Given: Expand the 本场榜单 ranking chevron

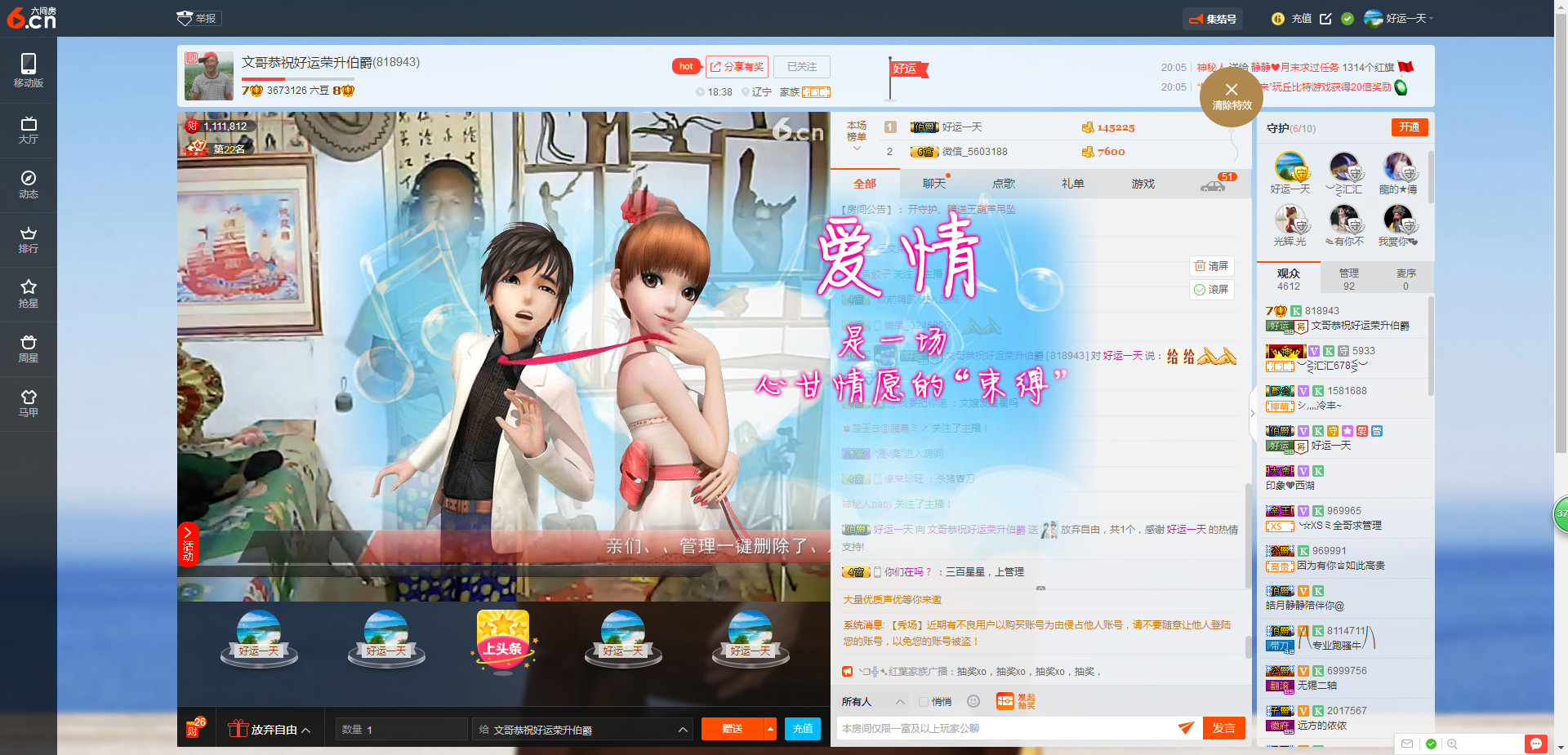Looking at the screenshot, I should point(857,148).
